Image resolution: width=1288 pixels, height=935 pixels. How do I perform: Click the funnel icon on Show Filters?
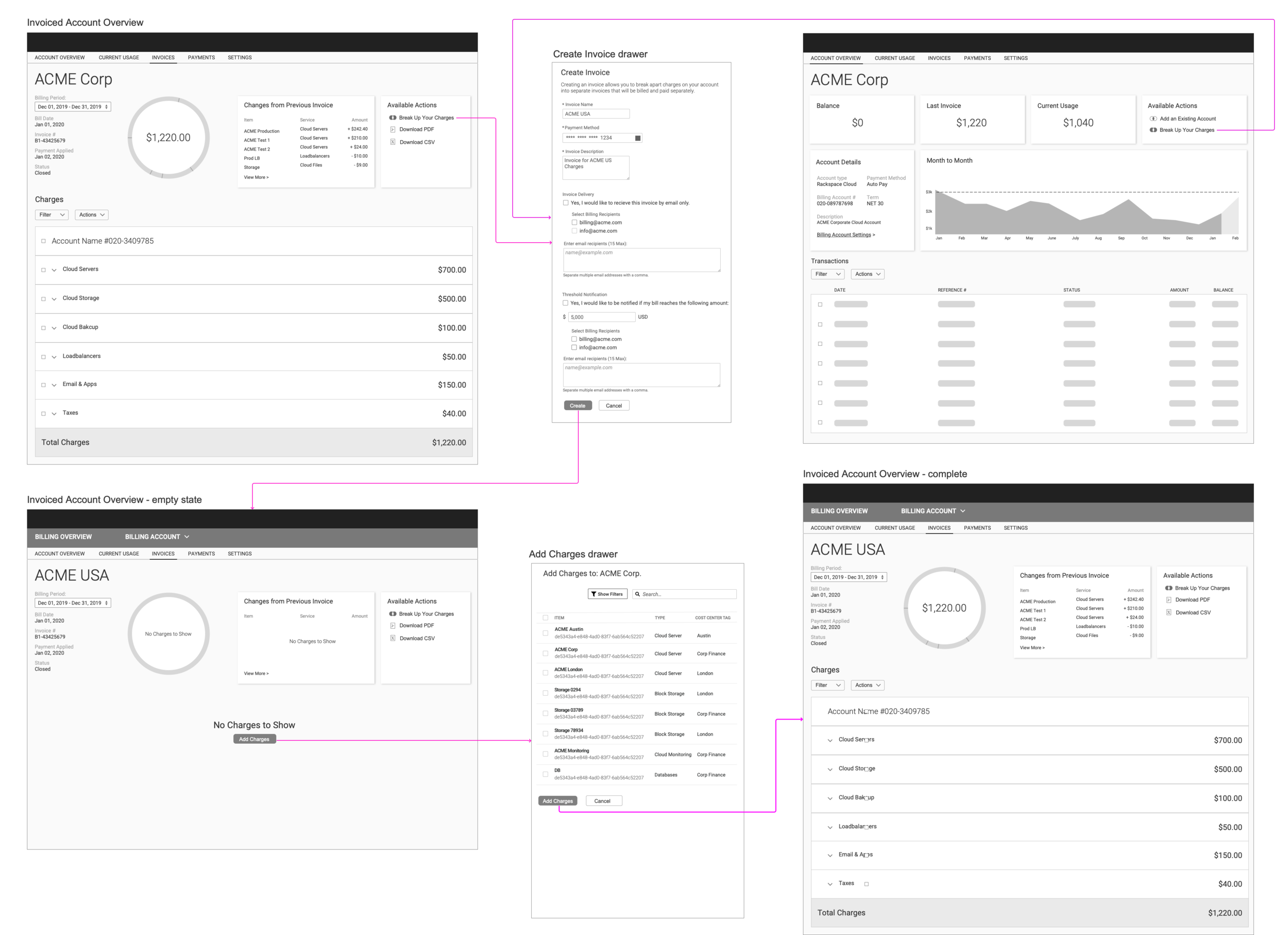tap(594, 594)
